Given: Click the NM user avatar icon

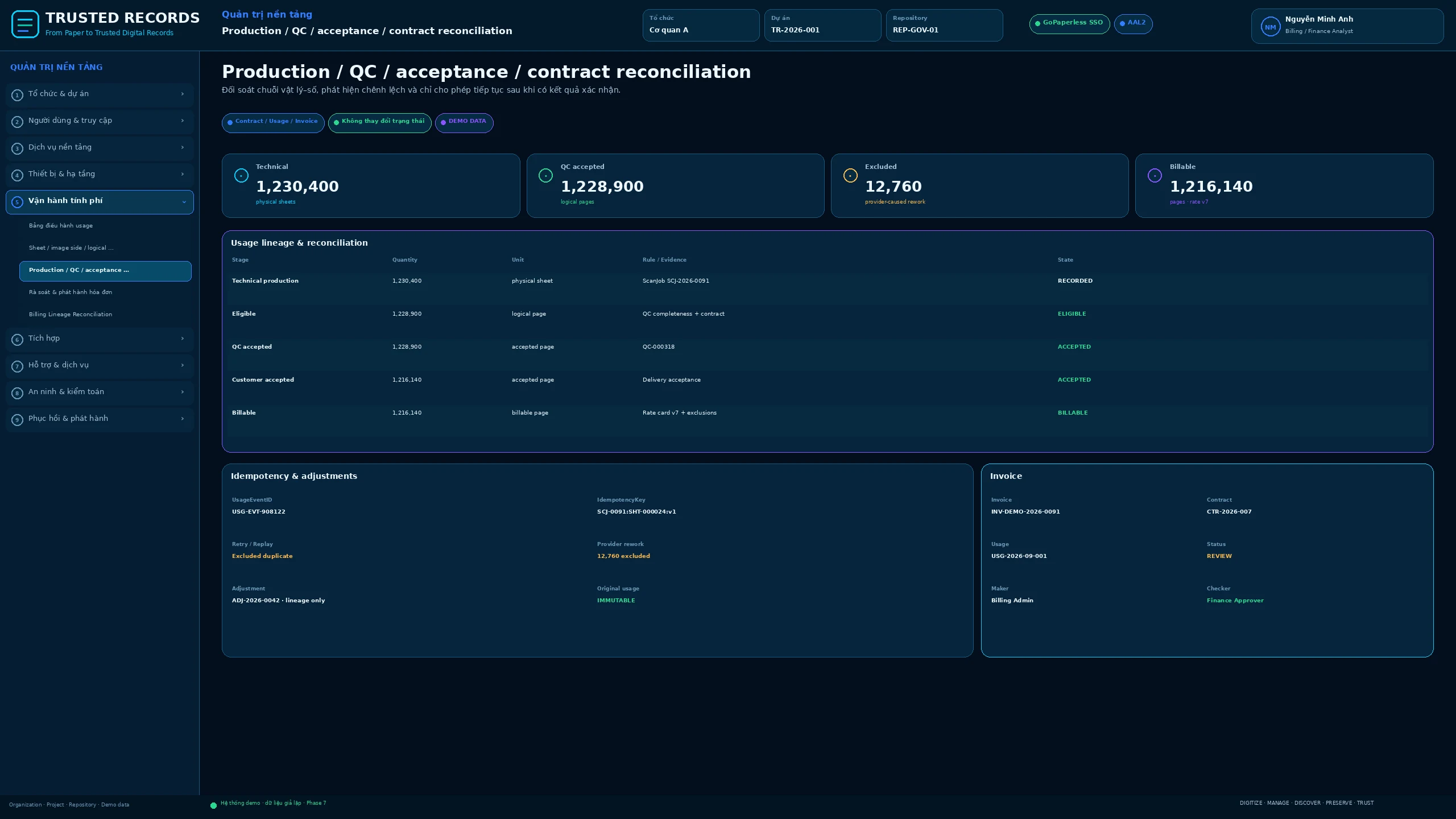Looking at the screenshot, I should [1270, 27].
